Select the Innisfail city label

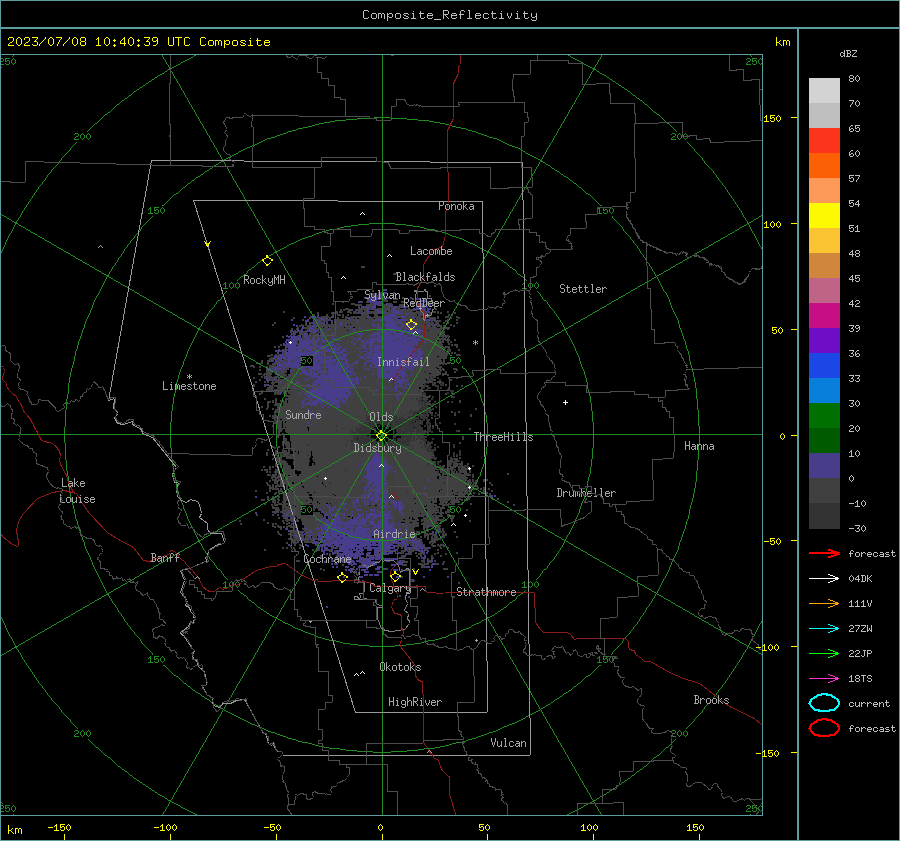tap(403, 362)
